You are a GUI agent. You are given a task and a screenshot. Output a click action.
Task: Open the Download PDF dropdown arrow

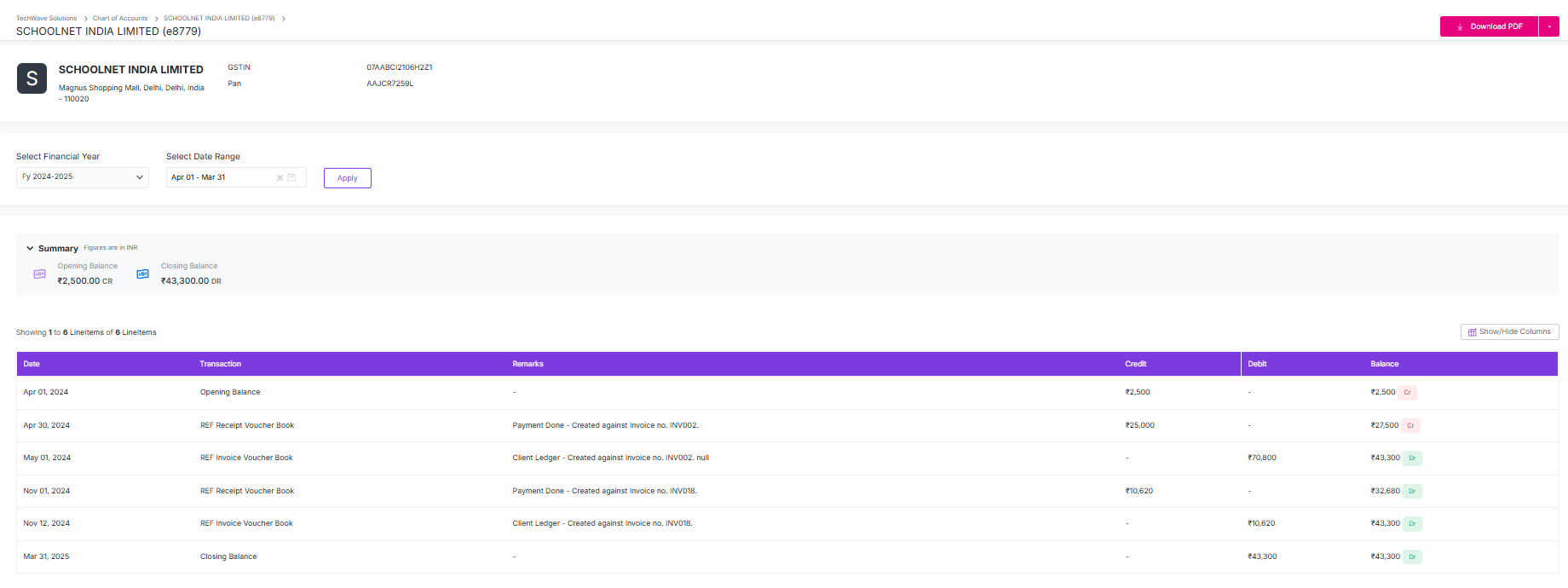pos(1549,26)
